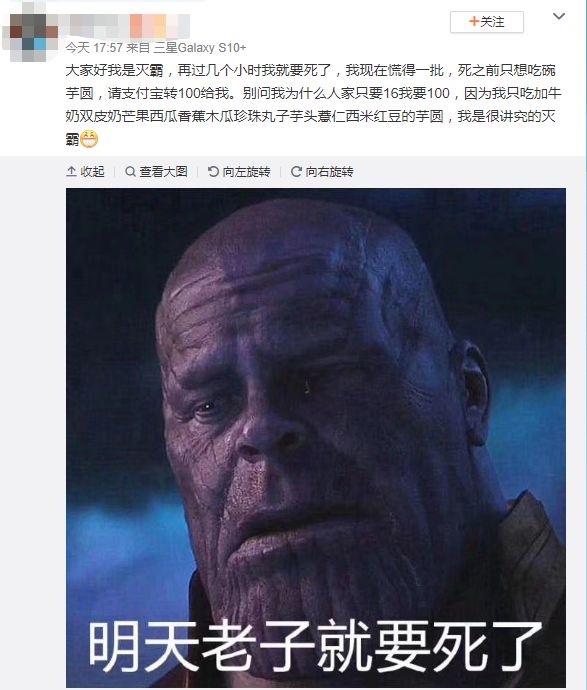Screen dimensions: 587x690
Task: Rotate the picture with 向左旋转
Action: [x=239, y=171]
